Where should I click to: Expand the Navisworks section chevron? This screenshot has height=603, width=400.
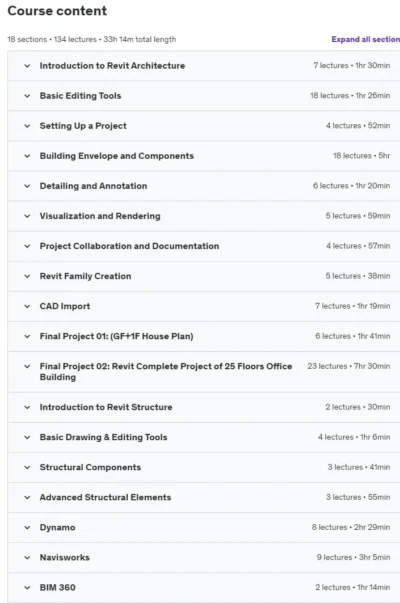27,557
